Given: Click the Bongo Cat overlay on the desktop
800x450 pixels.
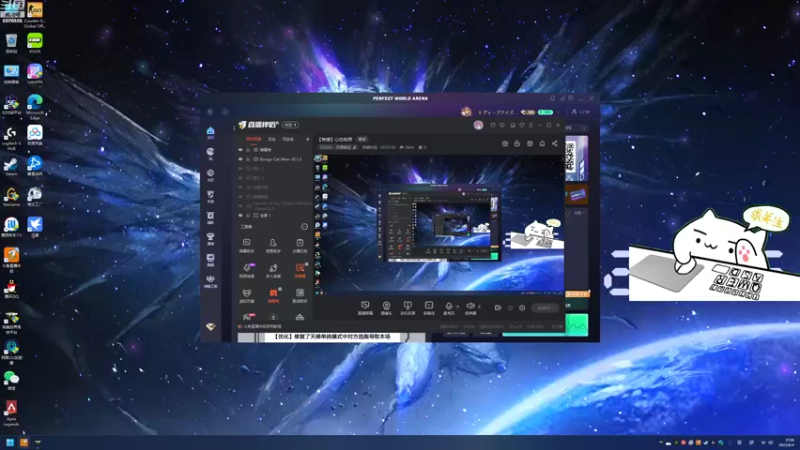Looking at the screenshot, I should click(x=714, y=254).
